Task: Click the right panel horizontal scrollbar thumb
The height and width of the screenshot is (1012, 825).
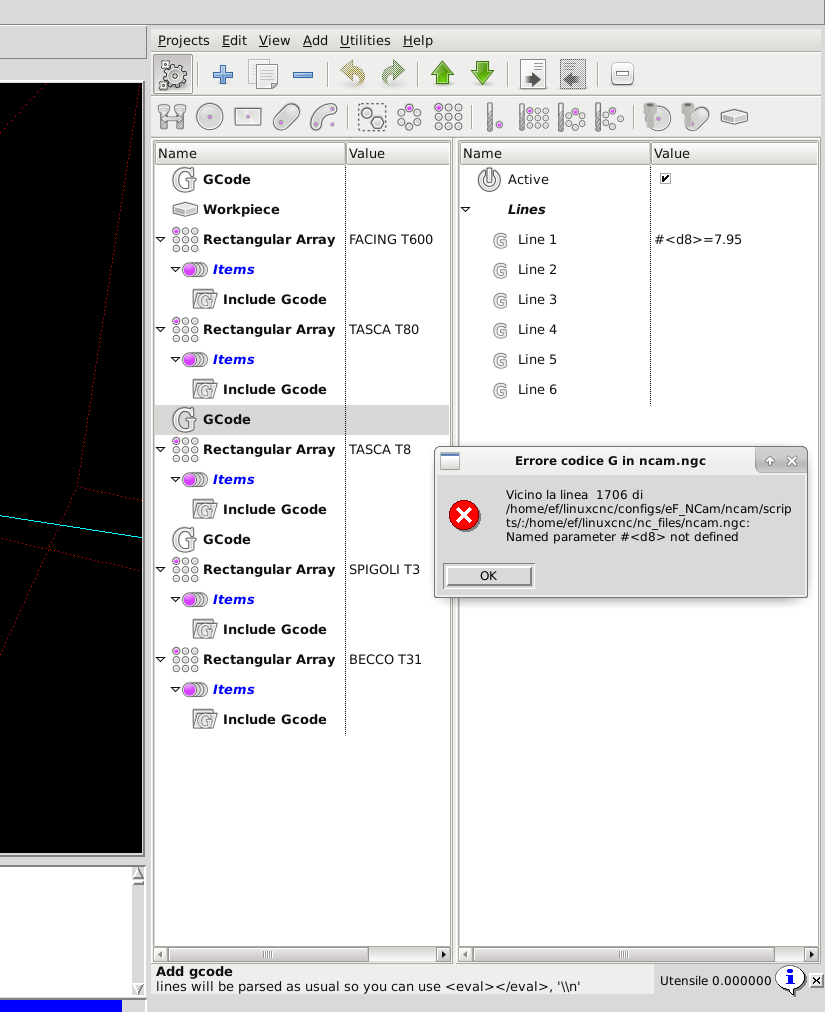Action: (624, 954)
